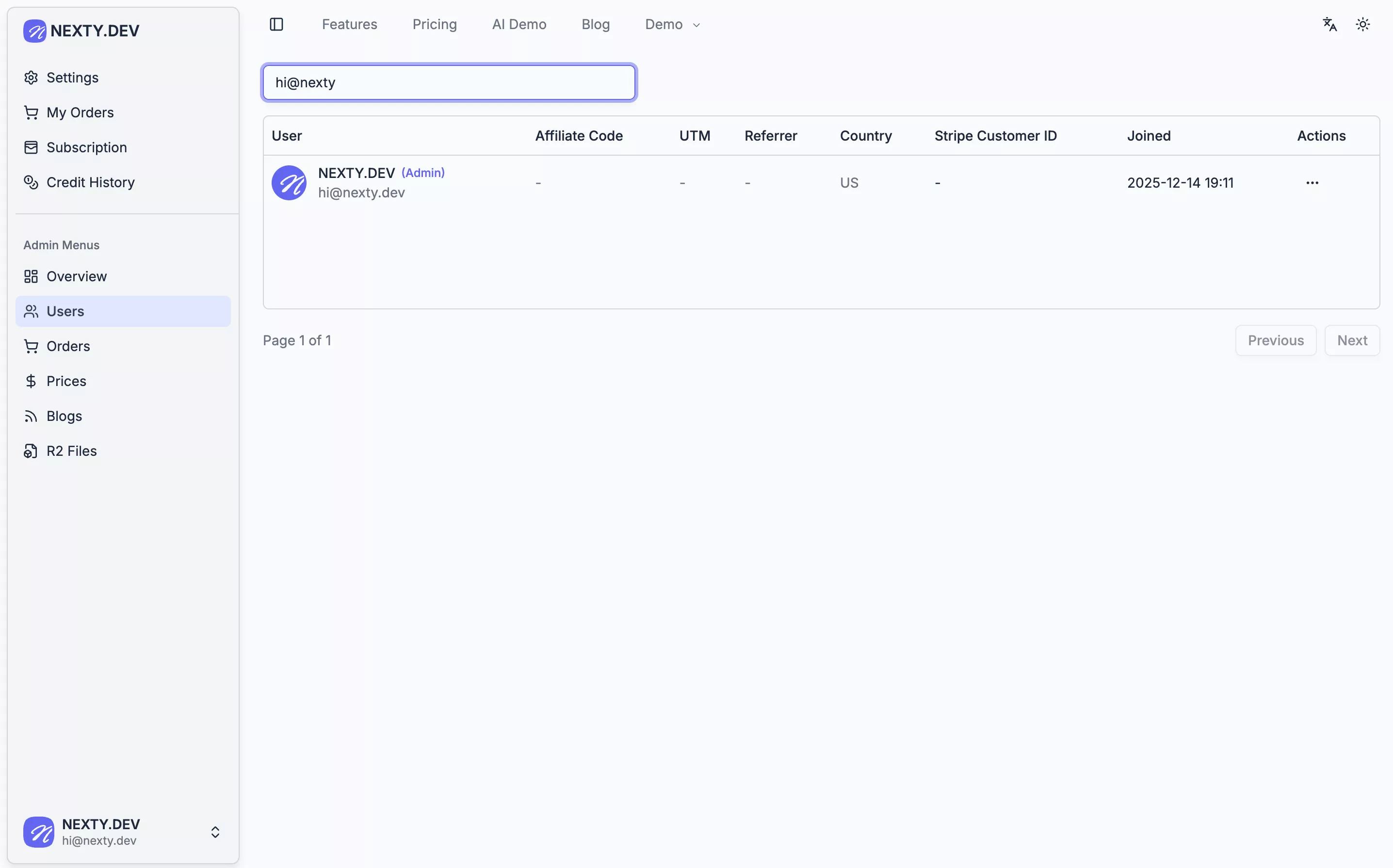Image resolution: width=1393 pixels, height=868 pixels.
Task: Open the admin Overview dashboard
Action: (76, 277)
